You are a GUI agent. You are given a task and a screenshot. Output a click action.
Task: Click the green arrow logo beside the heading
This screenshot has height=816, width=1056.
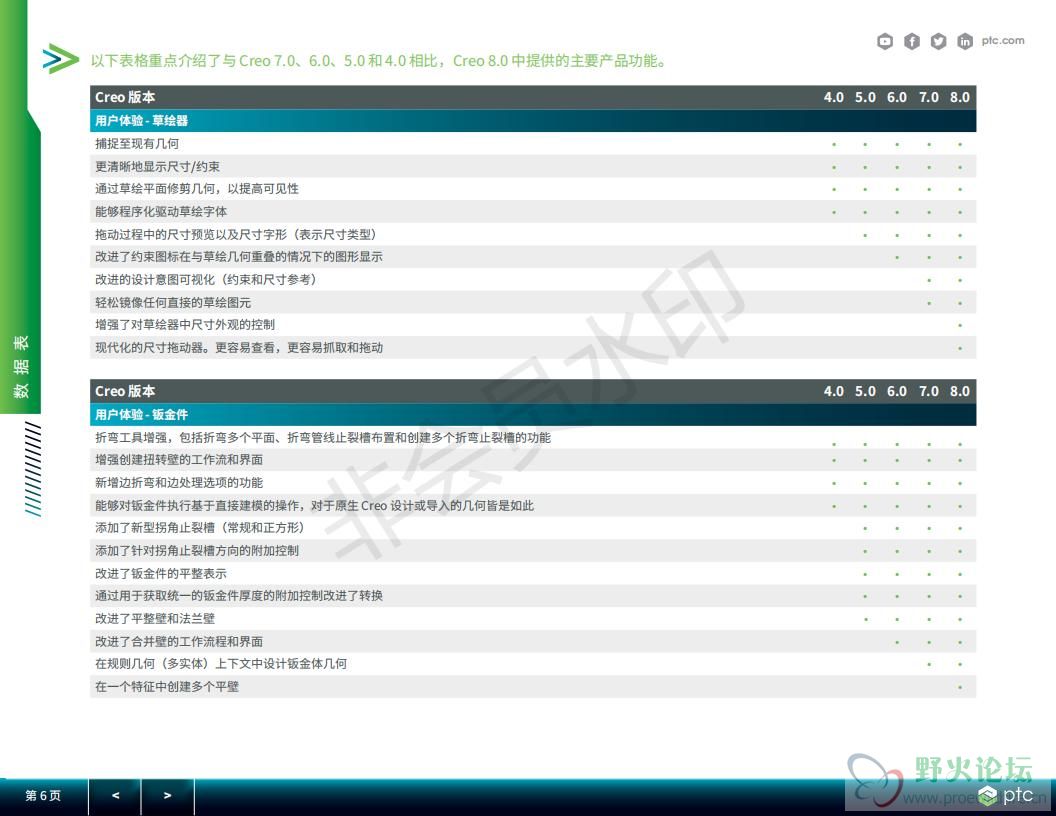[59, 59]
